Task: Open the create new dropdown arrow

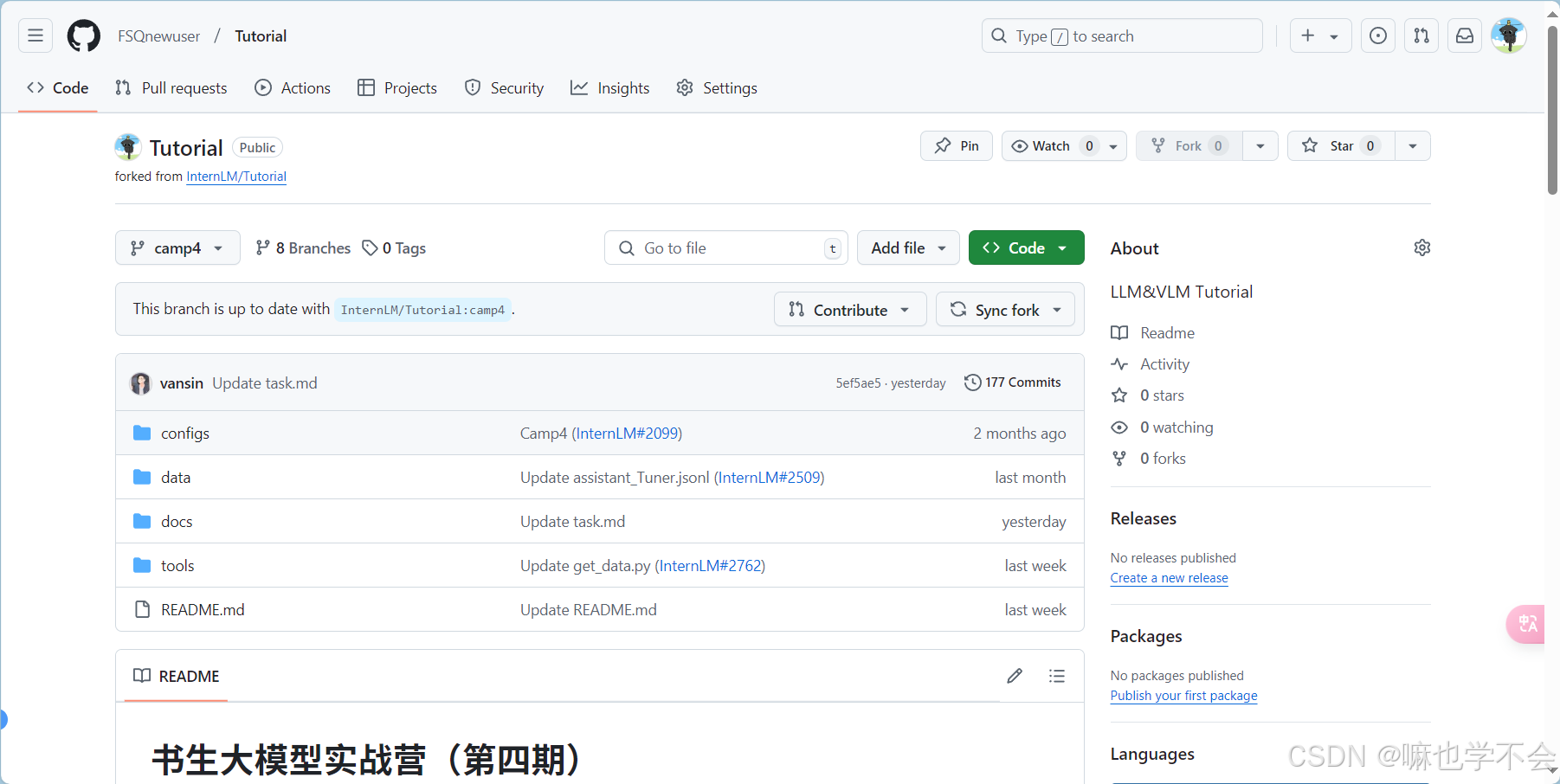Action: [x=1335, y=36]
